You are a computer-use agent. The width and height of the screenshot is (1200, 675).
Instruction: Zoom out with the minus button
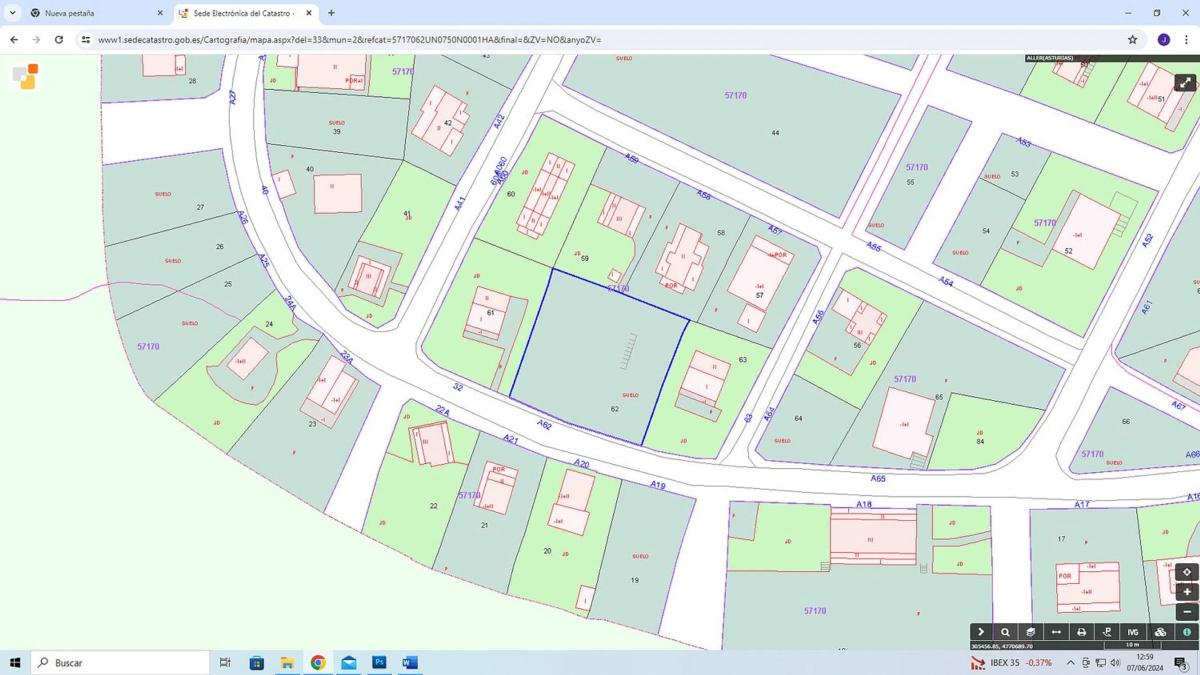click(x=1187, y=611)
